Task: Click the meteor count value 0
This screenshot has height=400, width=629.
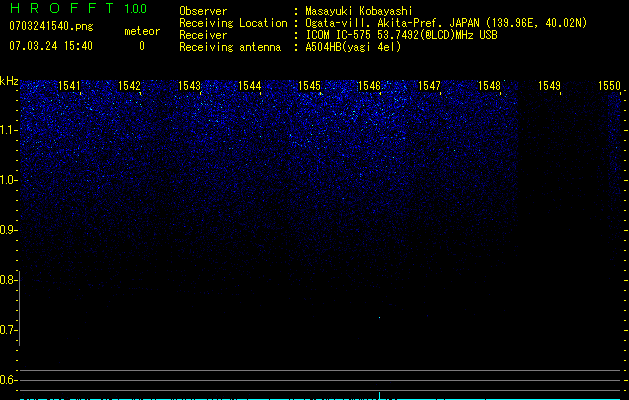Action: click(x=142, y=46)
